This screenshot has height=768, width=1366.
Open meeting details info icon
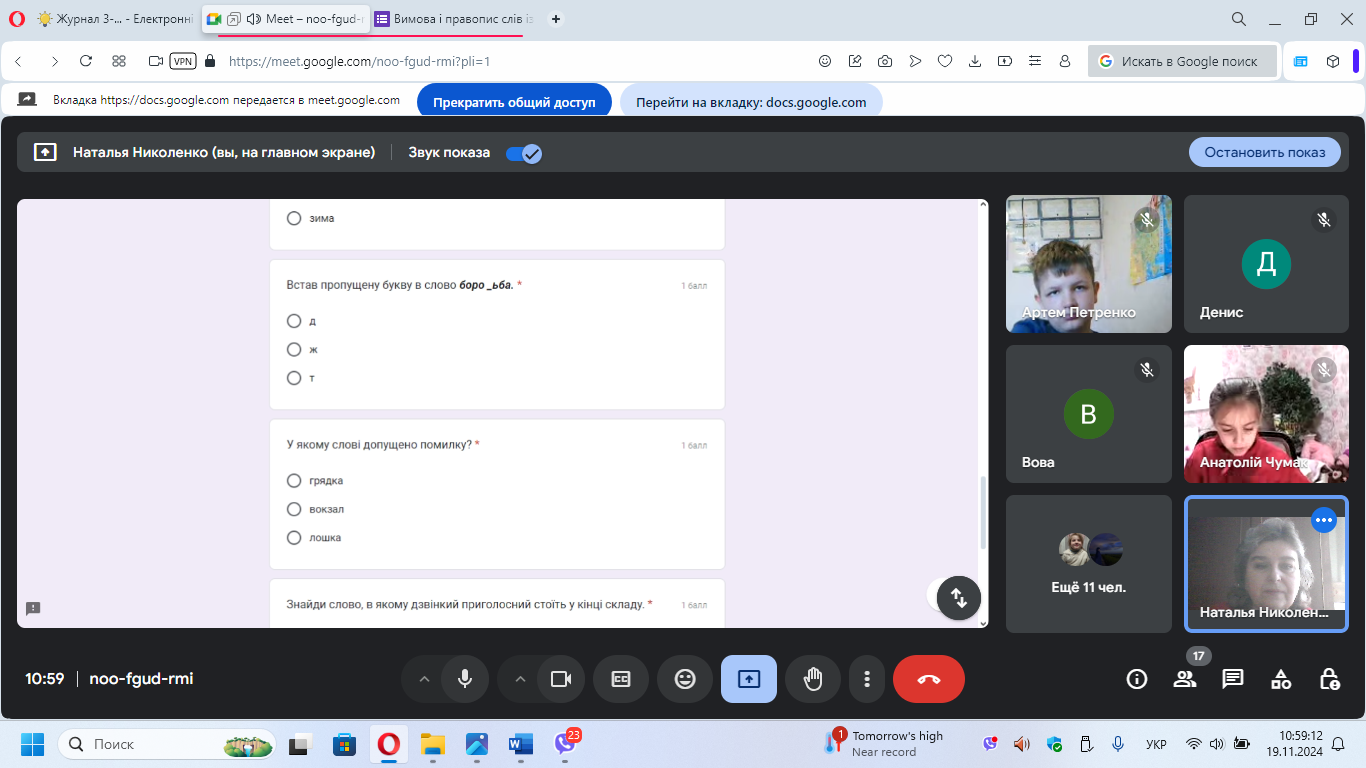(1137, 679)
